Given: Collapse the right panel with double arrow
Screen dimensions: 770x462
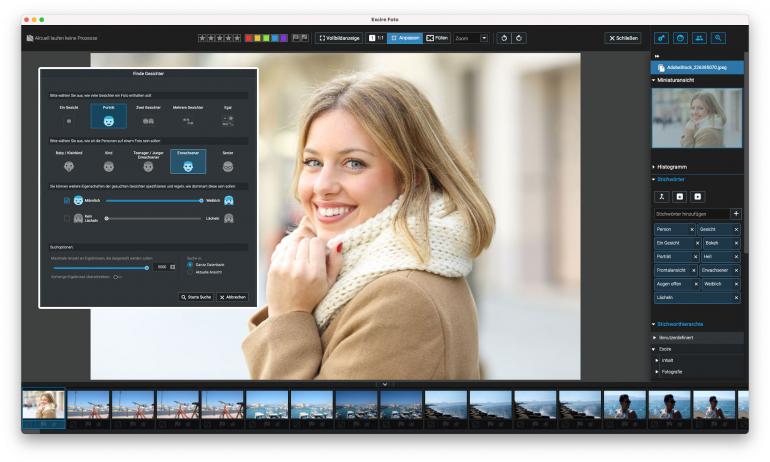Looking at the screenshot, I should pyautogui.click(x=657, y=56).
